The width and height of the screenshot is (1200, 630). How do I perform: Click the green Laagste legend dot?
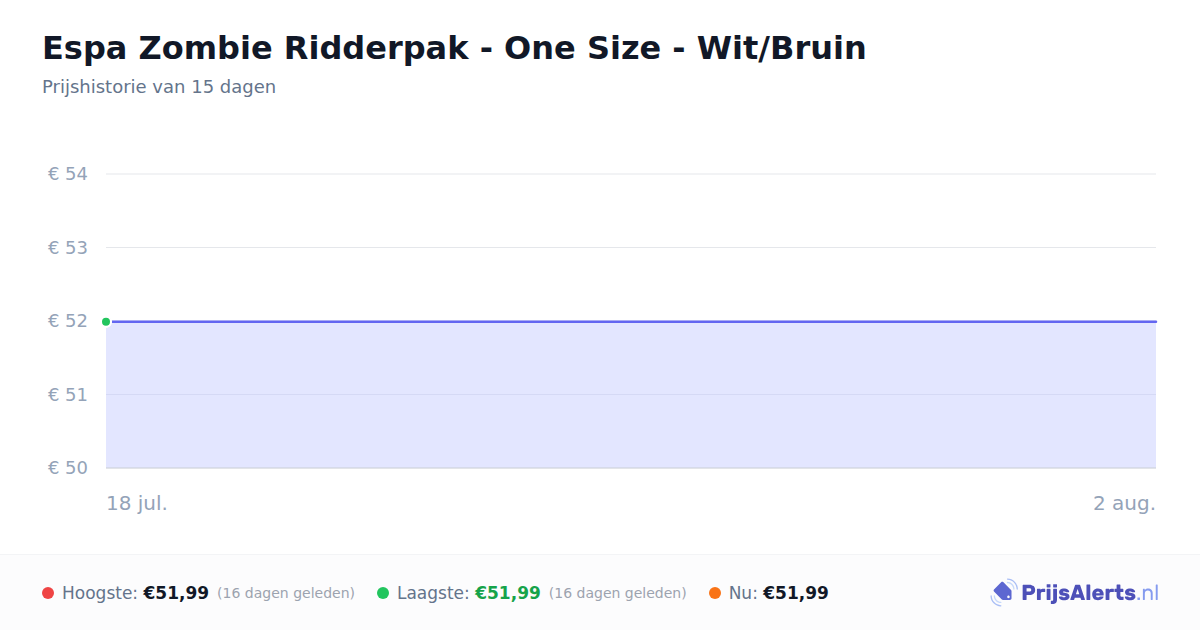pyautogui.click(x=383, y=593)
